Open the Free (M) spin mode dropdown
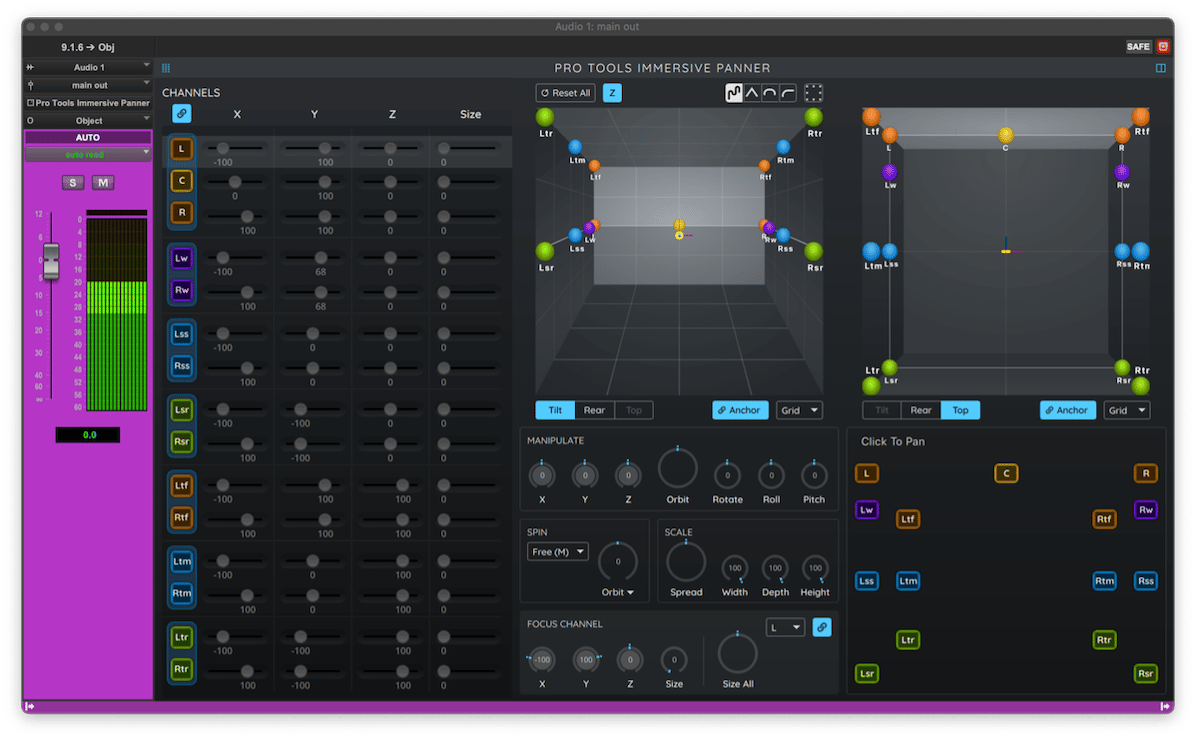Screen dimensions: 1200x741 558,552
